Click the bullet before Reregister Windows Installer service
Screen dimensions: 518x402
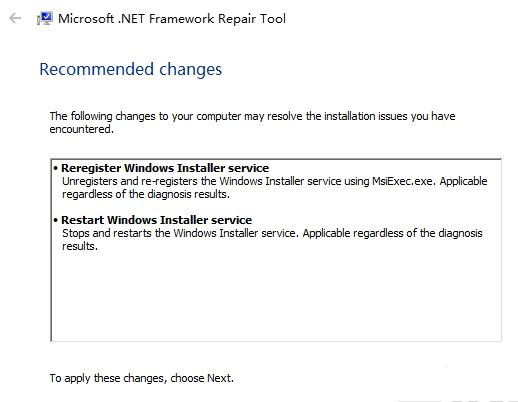[56, 168]
